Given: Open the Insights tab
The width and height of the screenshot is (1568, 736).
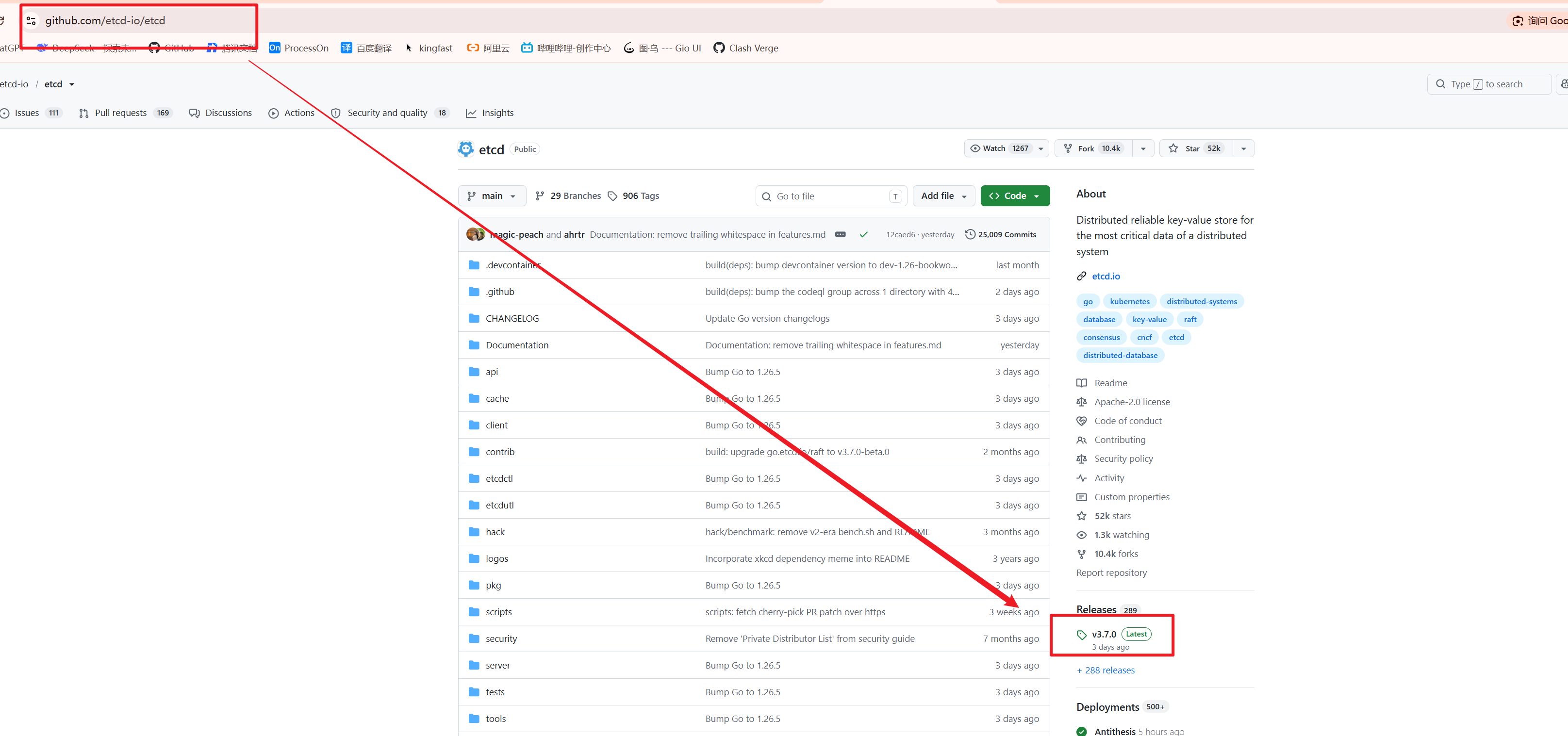Looking at the screenshot, I should point(489,113).
